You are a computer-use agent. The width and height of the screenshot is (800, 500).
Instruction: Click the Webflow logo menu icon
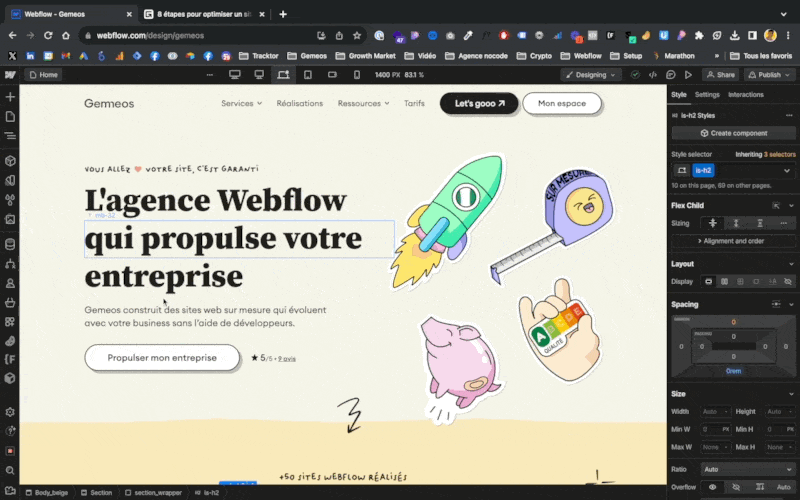pos(10,75)
